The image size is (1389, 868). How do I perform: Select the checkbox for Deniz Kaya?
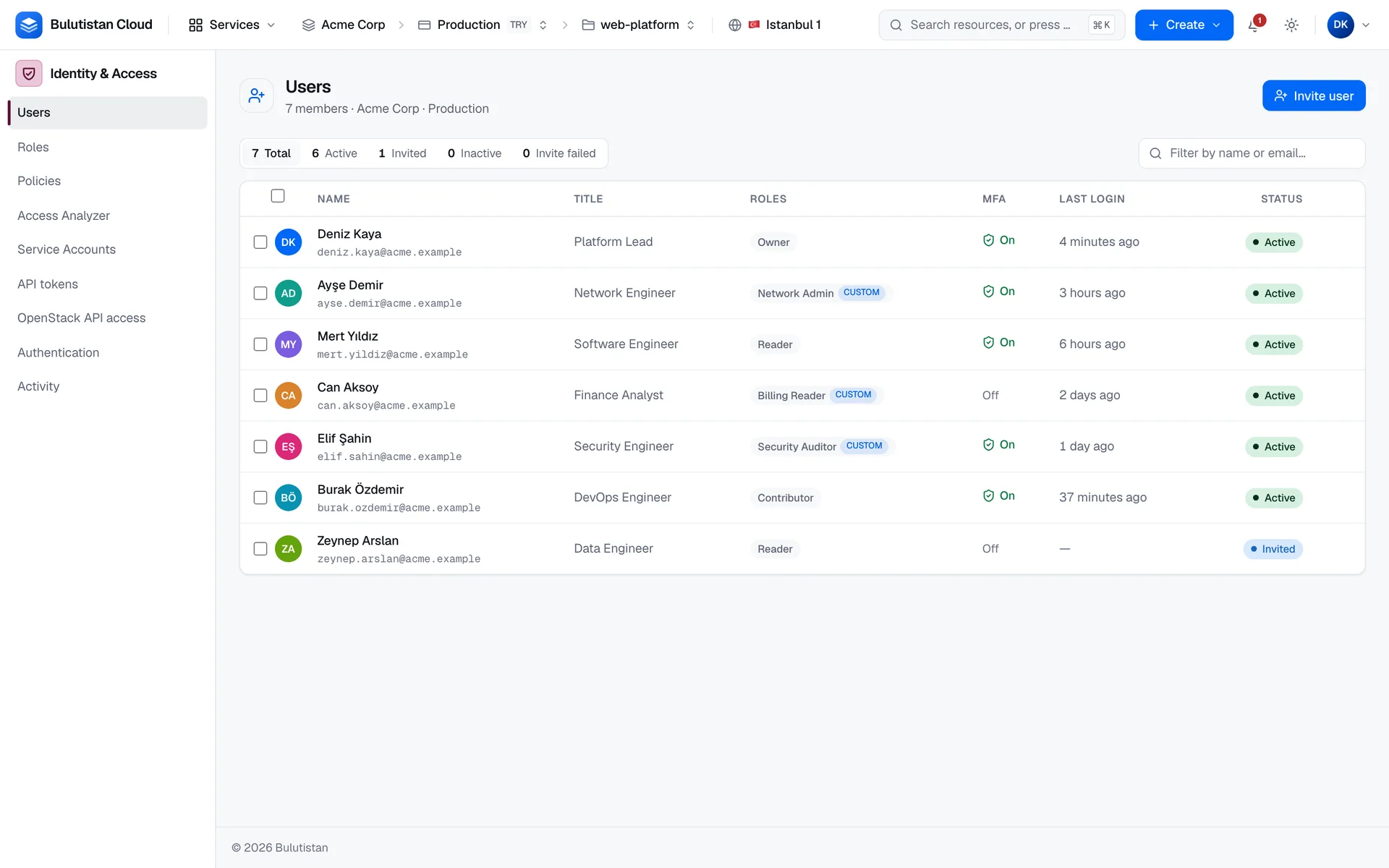pyautogui.click(x=260, y=242)
